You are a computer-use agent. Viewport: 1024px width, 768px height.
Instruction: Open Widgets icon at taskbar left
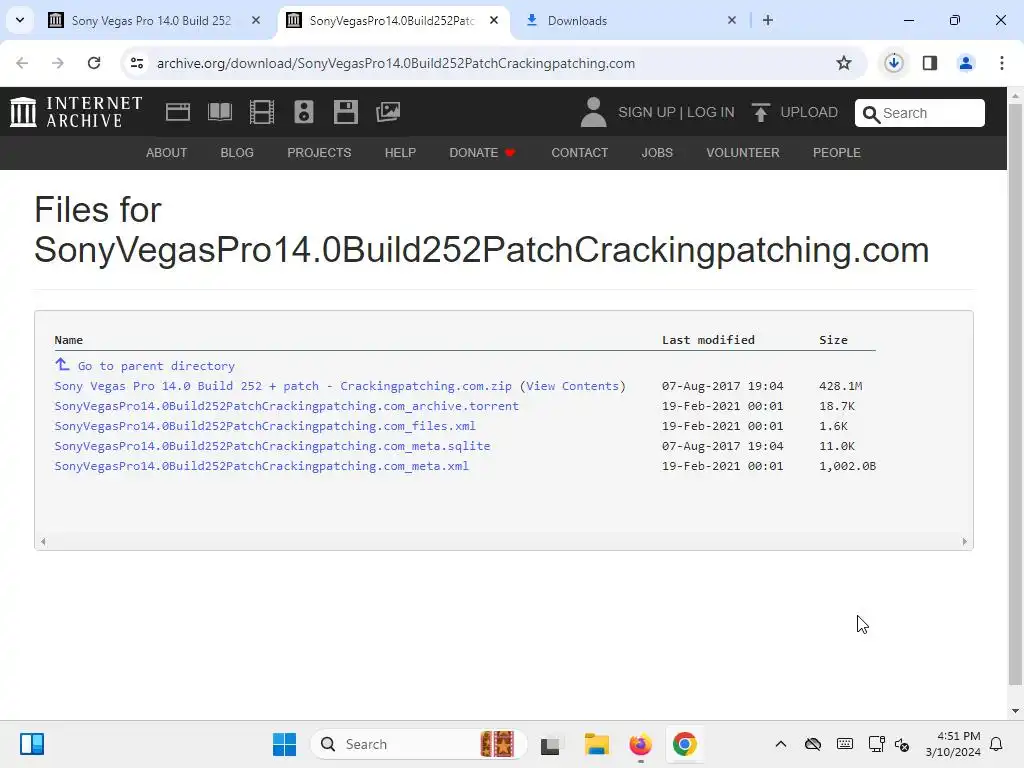(32, 744)
